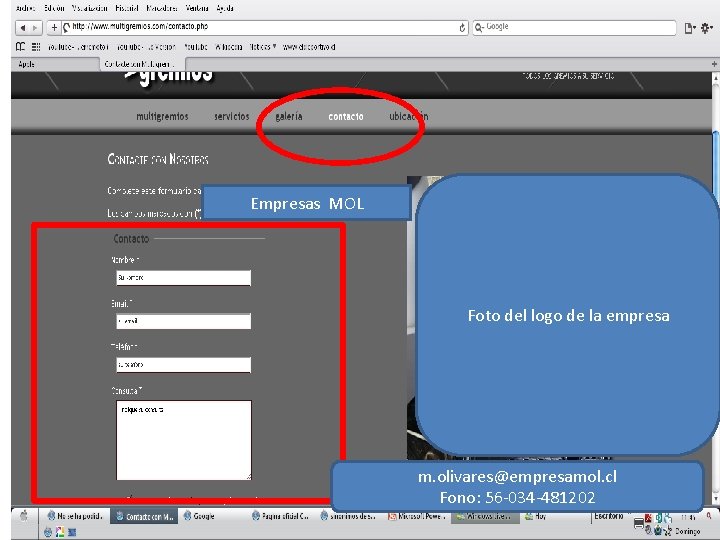Viewport: 720px width, 540px height.
Task: Click the Google search field
Action: pos(574,27)
